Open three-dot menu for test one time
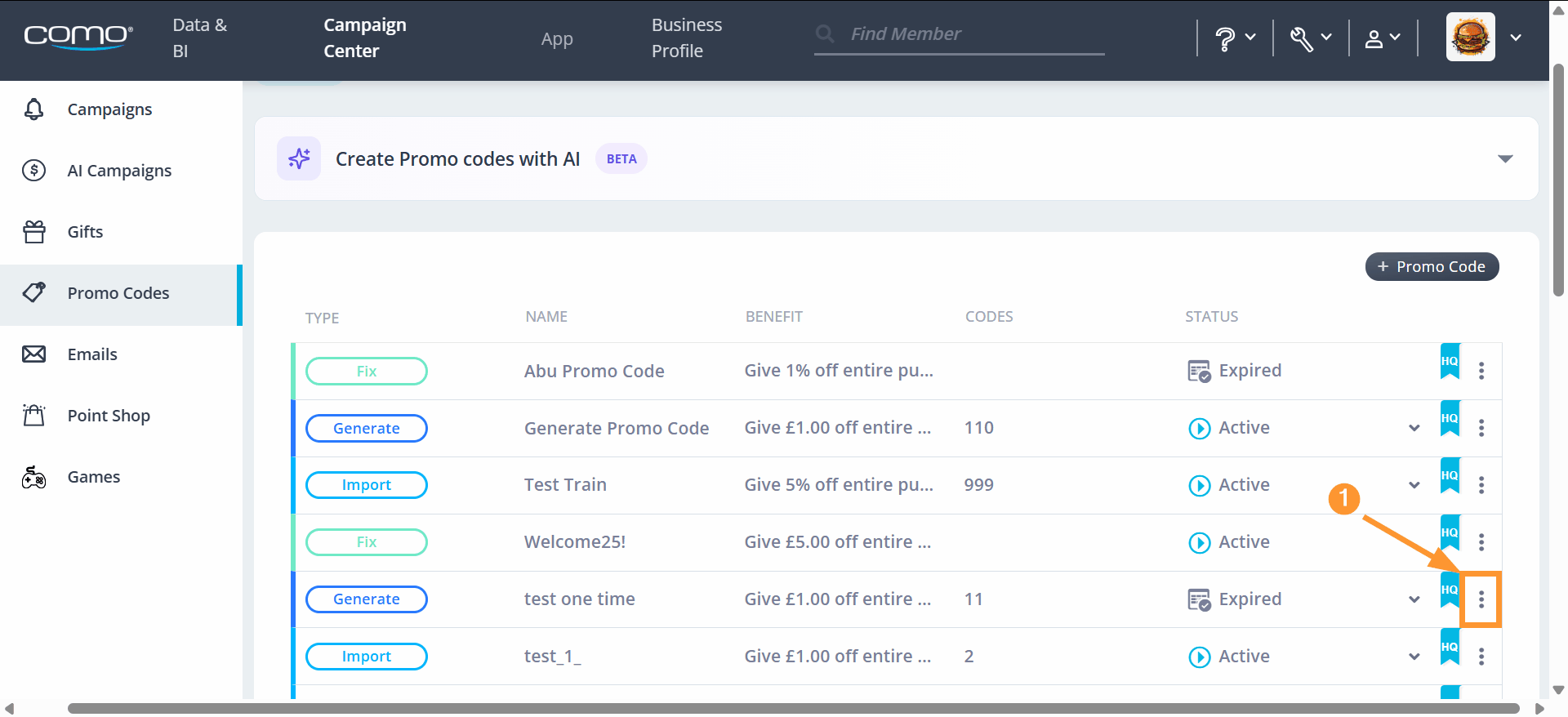1568x717 pixels. pyautogui.click(x=1481, y=600)
